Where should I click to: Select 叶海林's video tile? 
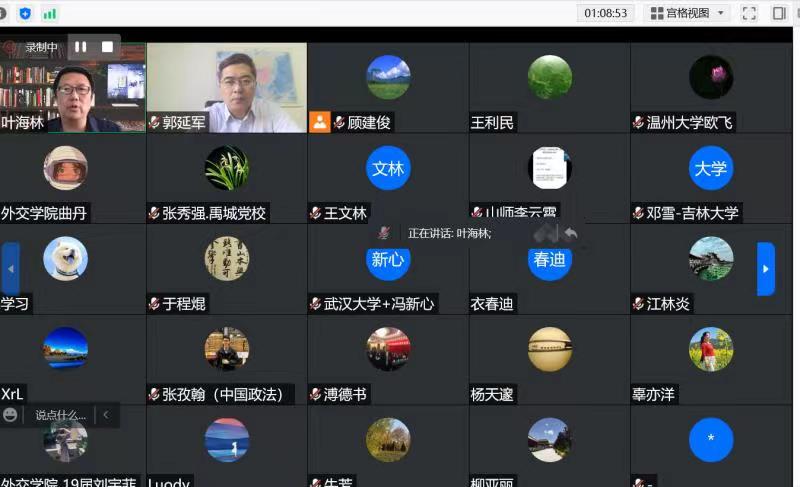click(x=73, y=88)
